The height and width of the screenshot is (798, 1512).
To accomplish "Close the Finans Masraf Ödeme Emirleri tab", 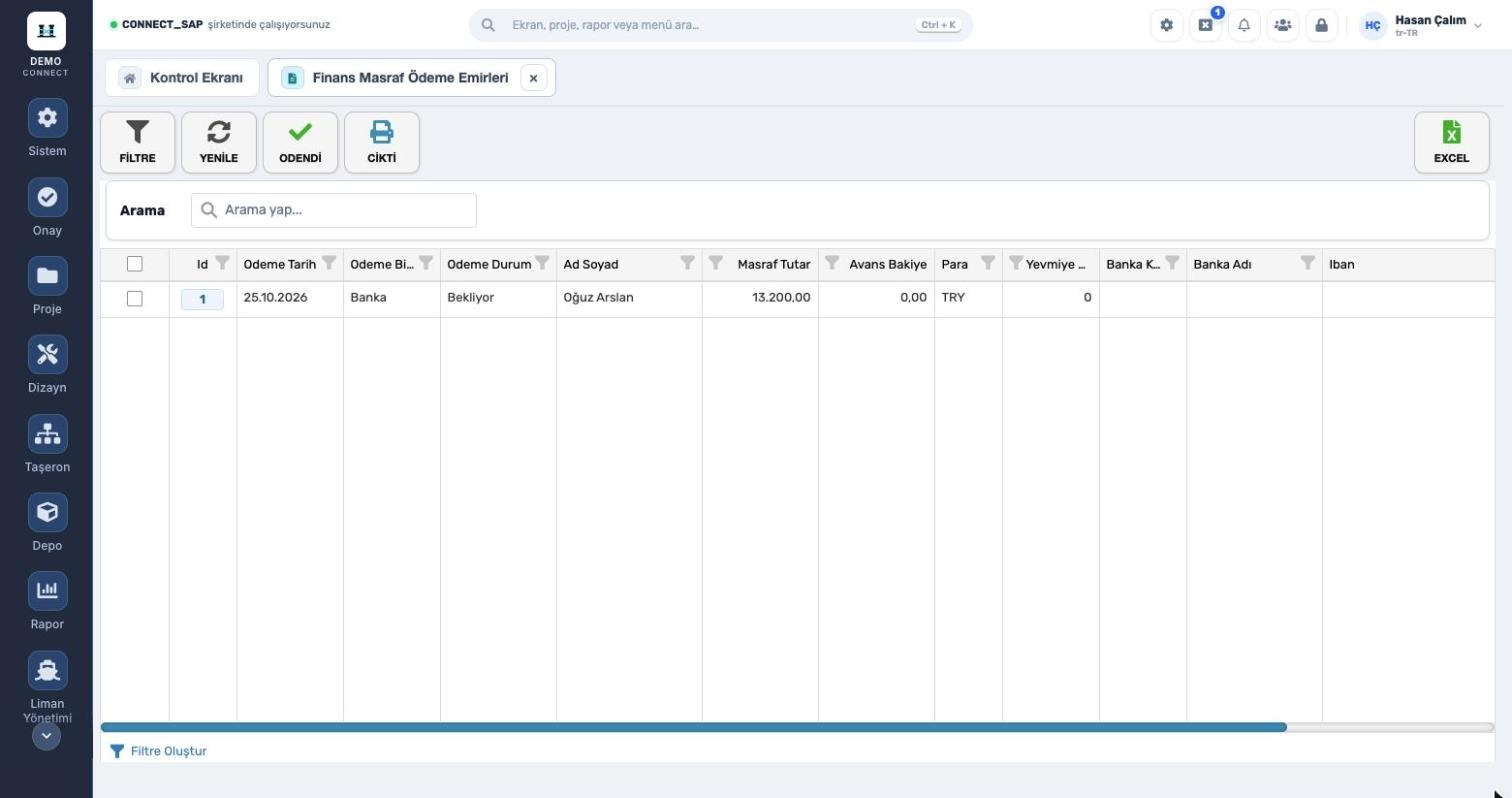I will pyautogui.click(x=533, y=78).
